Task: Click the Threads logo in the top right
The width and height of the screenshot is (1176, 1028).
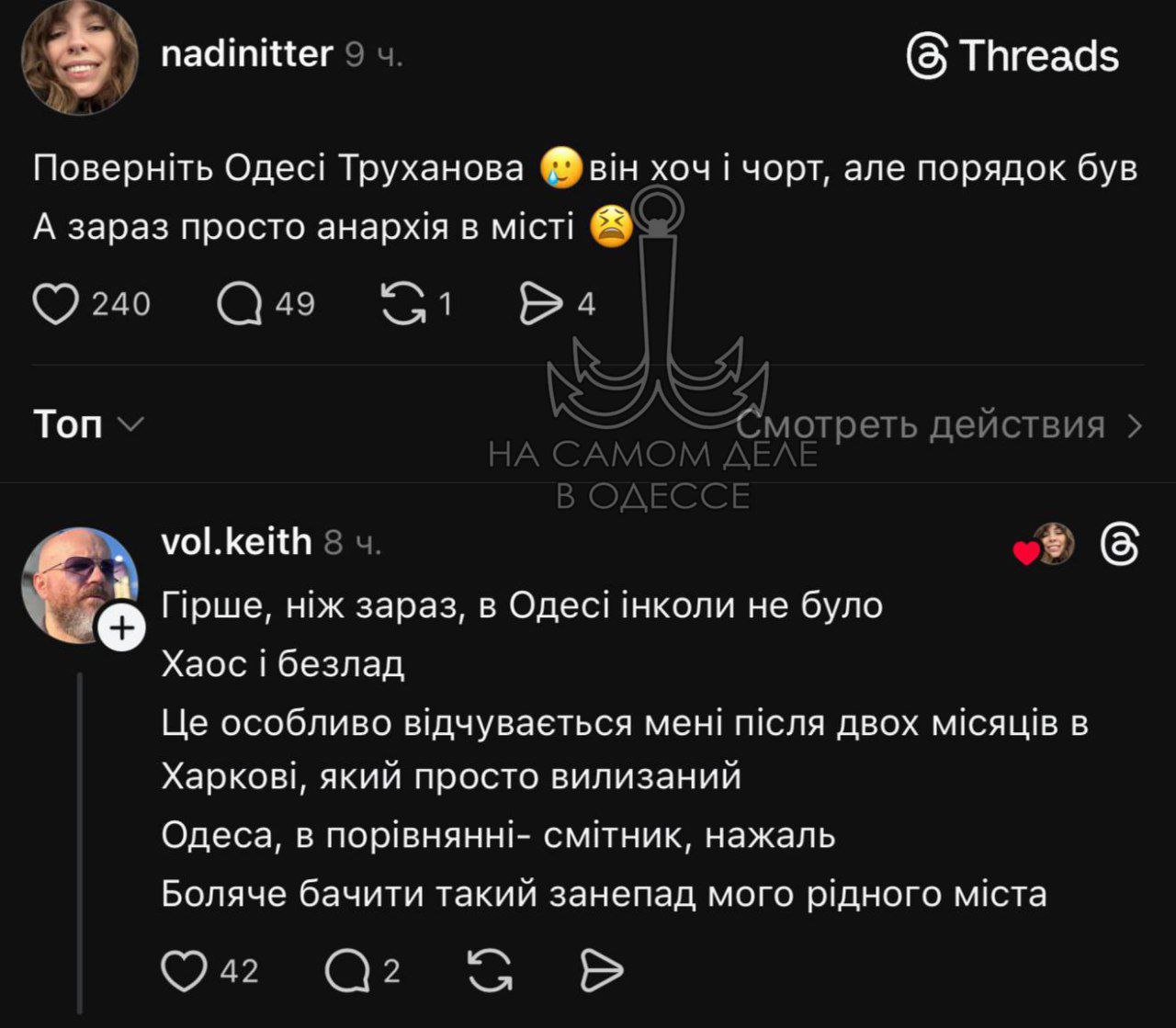Action: point(1012,57)
